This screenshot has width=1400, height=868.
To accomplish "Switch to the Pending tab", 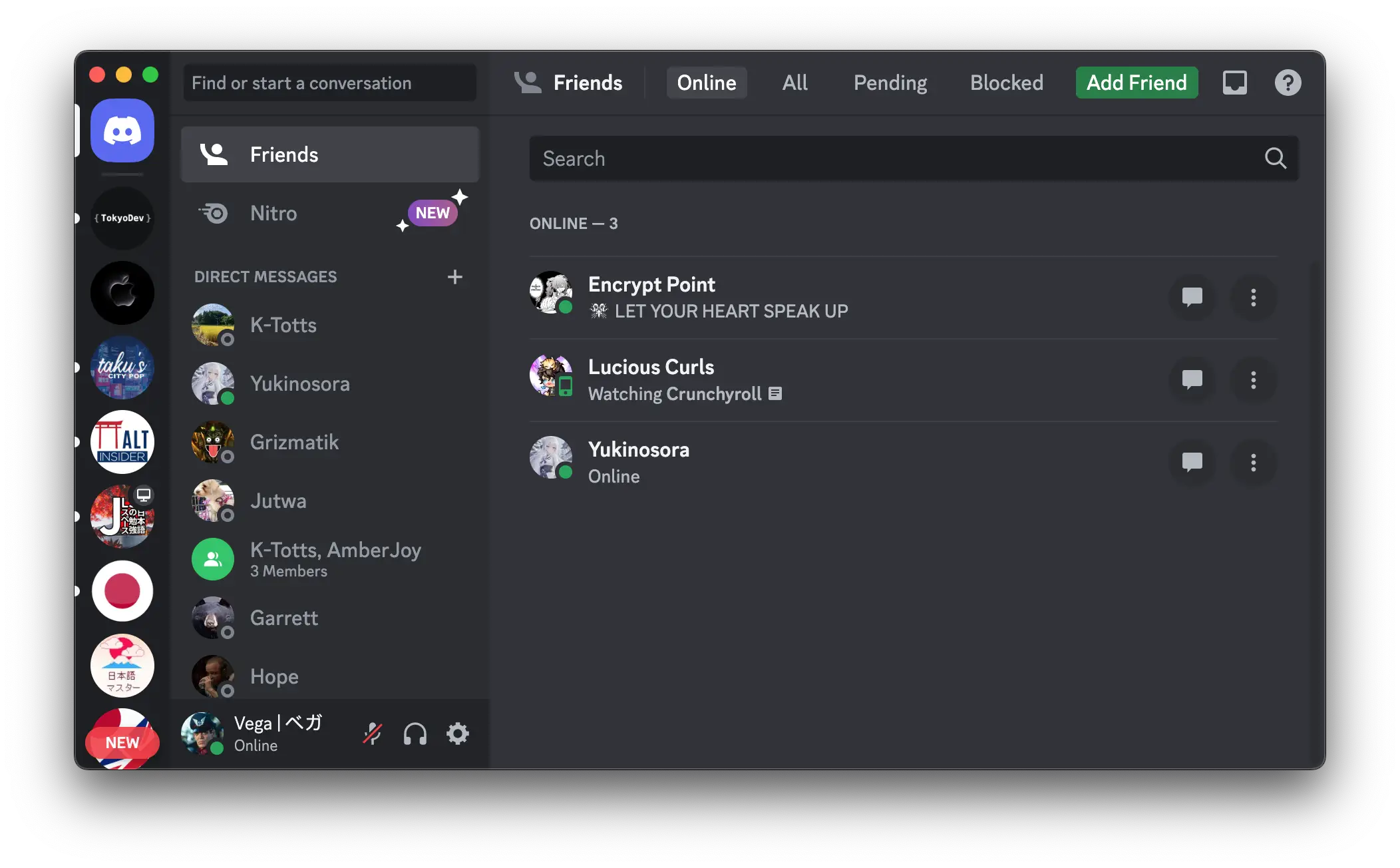I will tap(890, 83).
